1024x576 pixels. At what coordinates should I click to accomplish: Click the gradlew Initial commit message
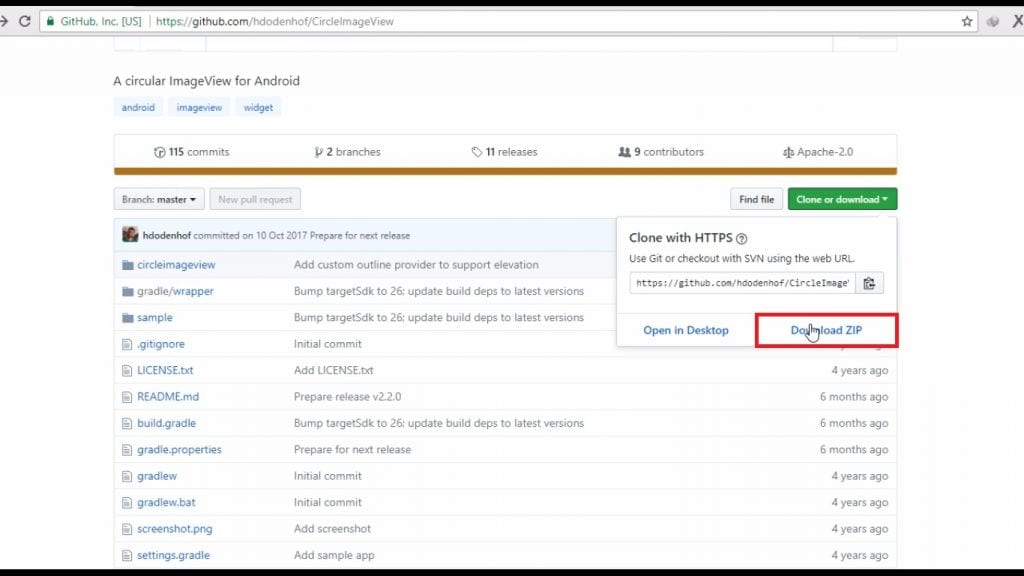[x=327, y=476]
